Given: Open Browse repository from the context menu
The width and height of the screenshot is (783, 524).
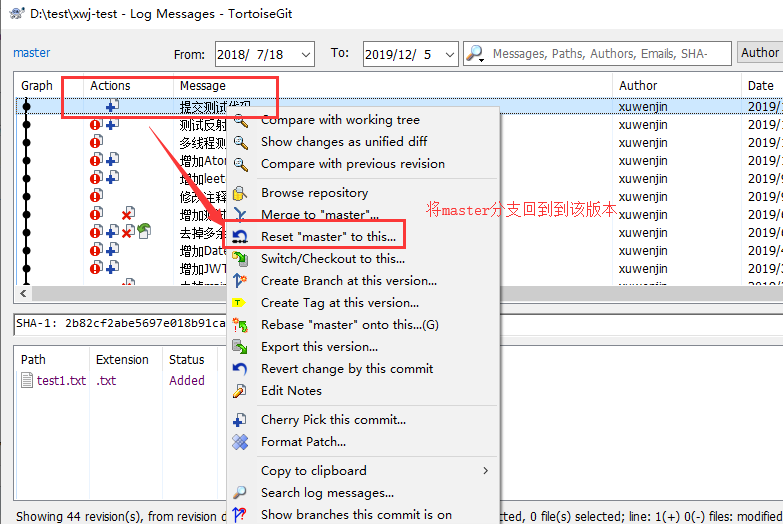Looking at the screenshot, I should 315,193.
